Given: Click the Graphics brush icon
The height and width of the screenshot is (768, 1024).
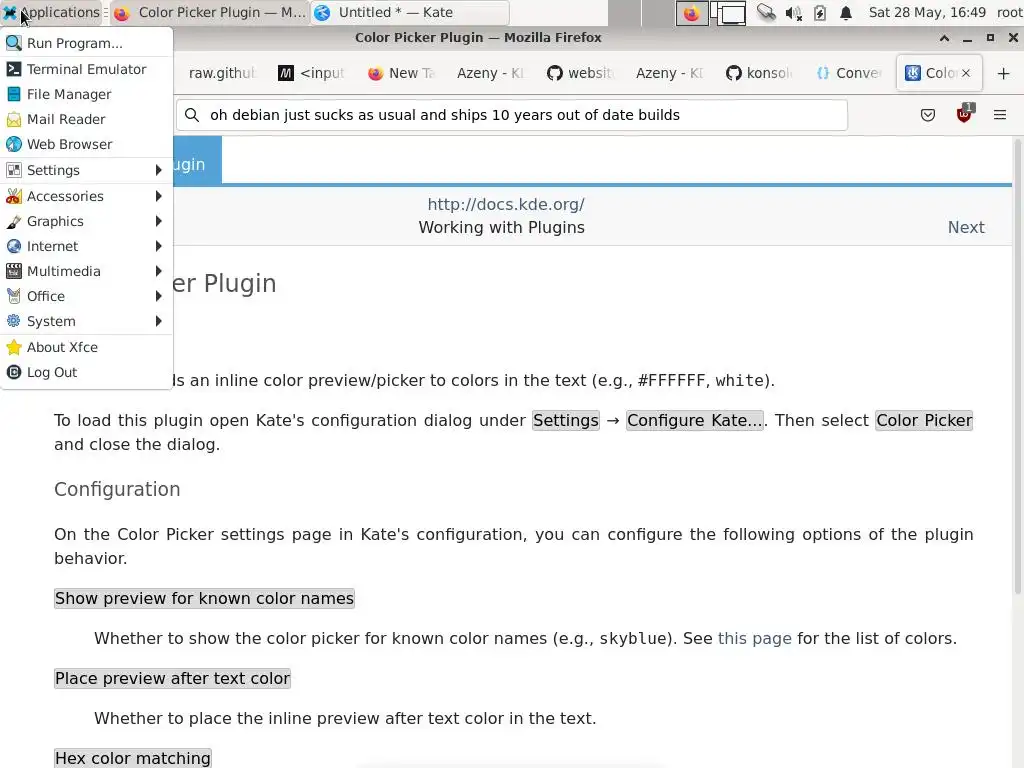Looking at the screenshot, I should tap(14, 221).
